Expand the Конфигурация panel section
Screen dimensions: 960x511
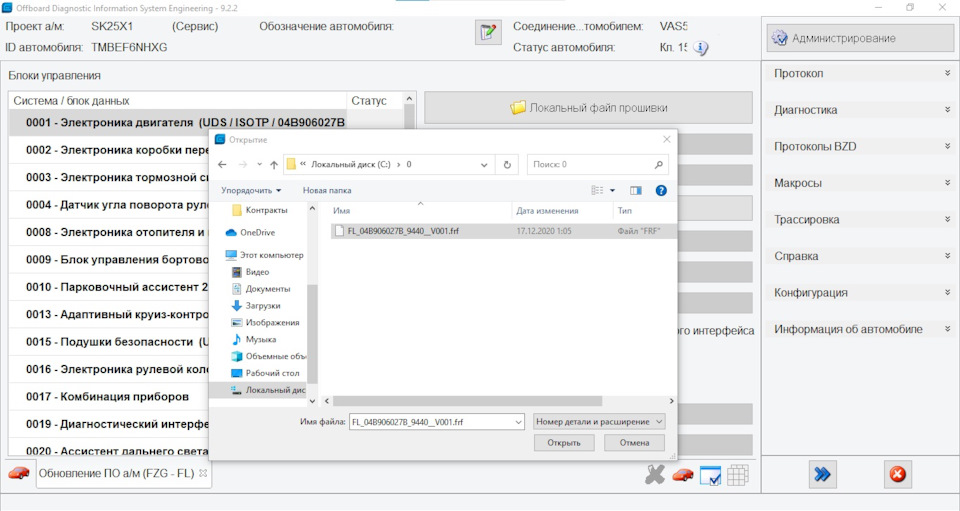860,293
